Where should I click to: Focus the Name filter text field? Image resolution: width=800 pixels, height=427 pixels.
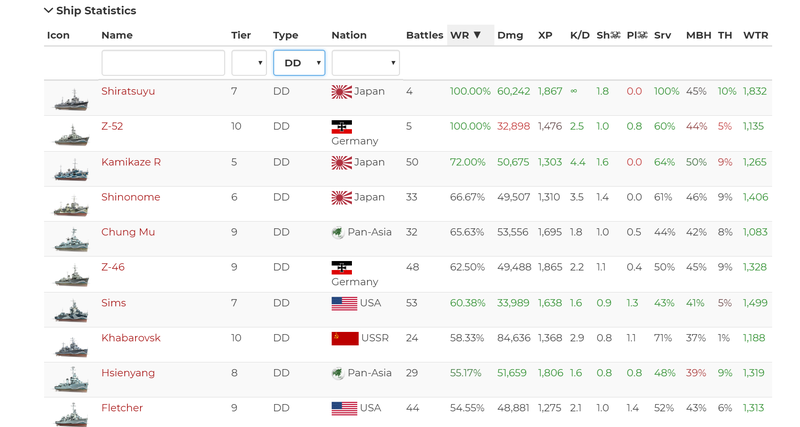tap(163, 63)
